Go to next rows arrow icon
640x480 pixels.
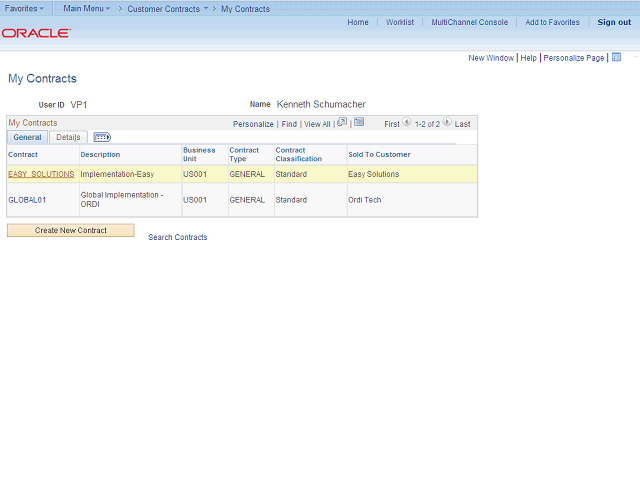coord(447,122)
